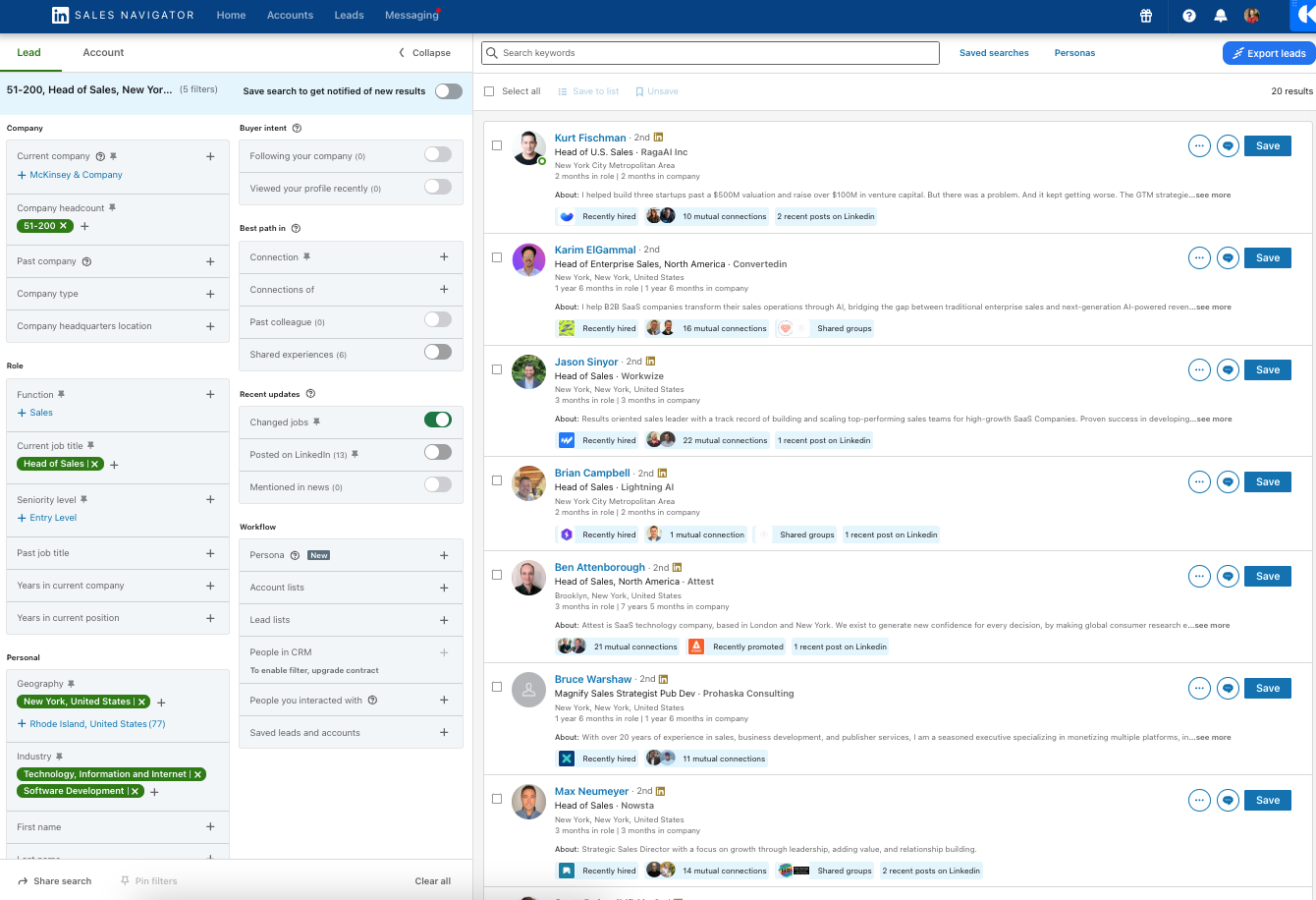Screen dimensions: 1316x900
Task: Click the more options button for Kurt Fischman
Action: 1199,145
